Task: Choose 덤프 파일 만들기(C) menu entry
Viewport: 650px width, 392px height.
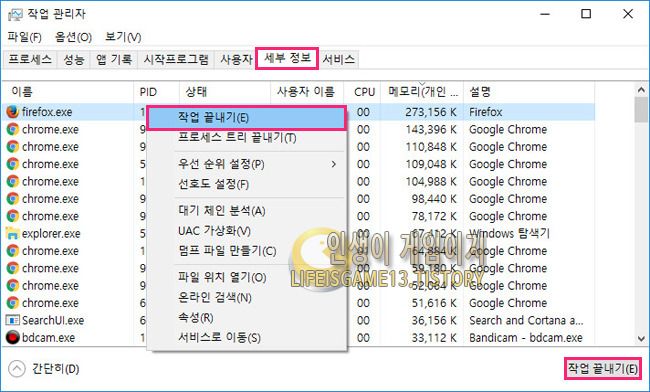Action: point(247,251)
